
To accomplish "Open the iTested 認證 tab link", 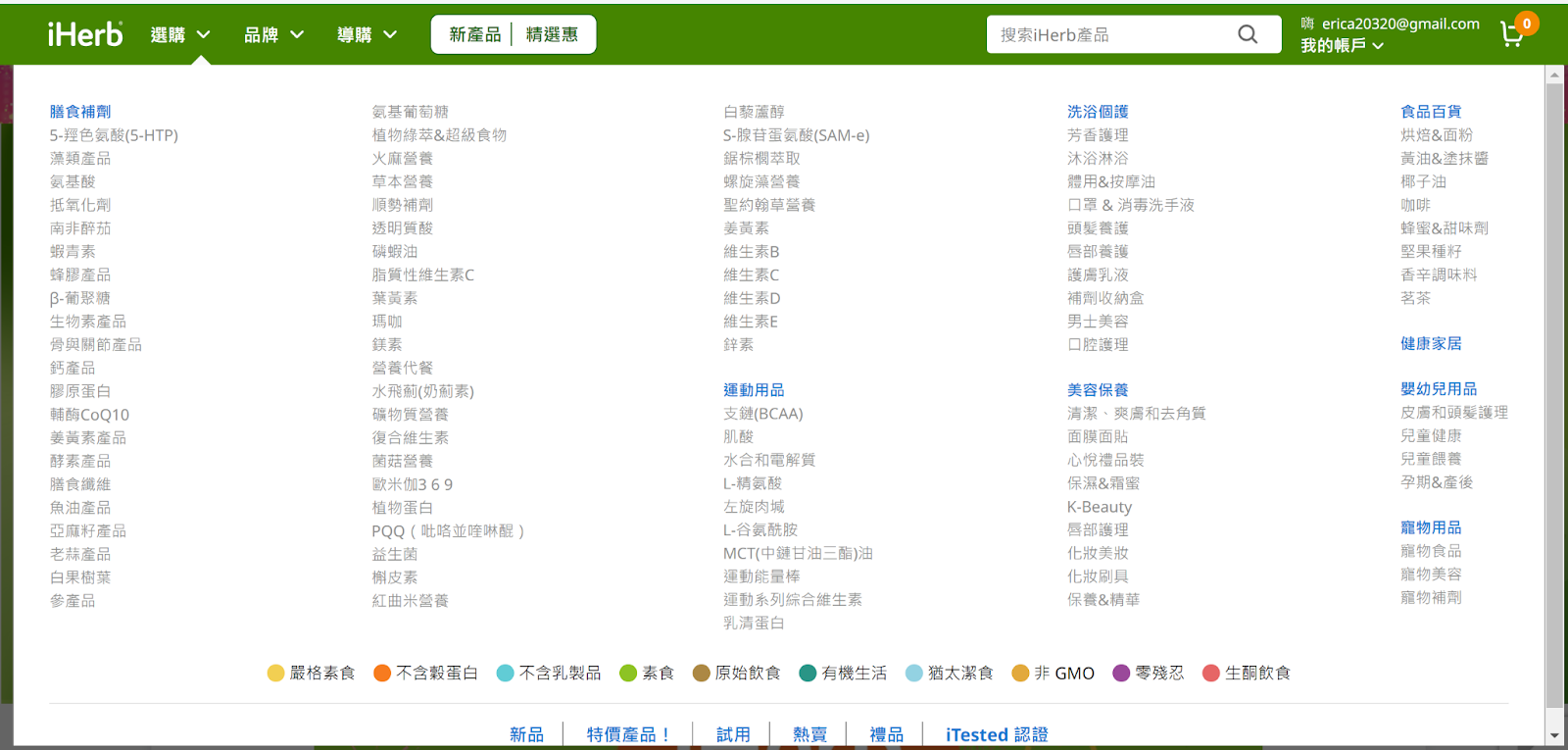I will tap(997, 734).
